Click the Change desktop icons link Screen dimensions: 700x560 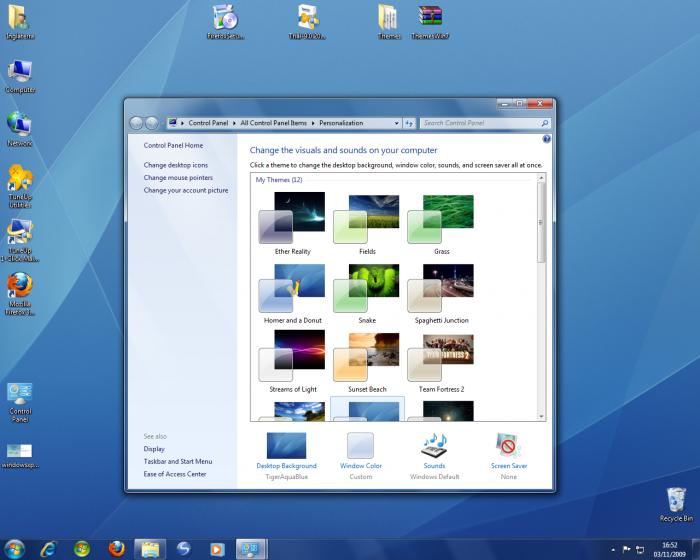pyautogui.click(x=176, y=165)
